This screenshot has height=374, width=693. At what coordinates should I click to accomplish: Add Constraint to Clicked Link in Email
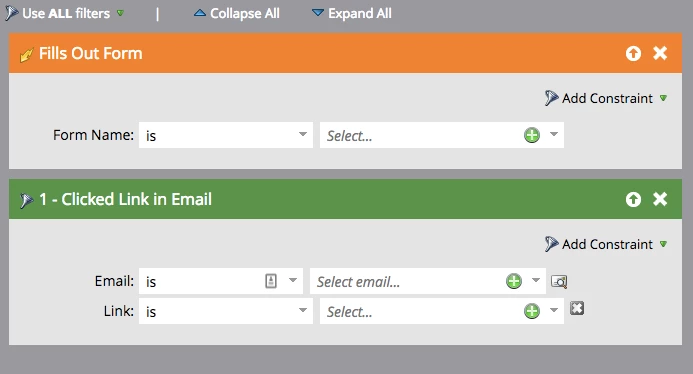click(x=606, y=244)
